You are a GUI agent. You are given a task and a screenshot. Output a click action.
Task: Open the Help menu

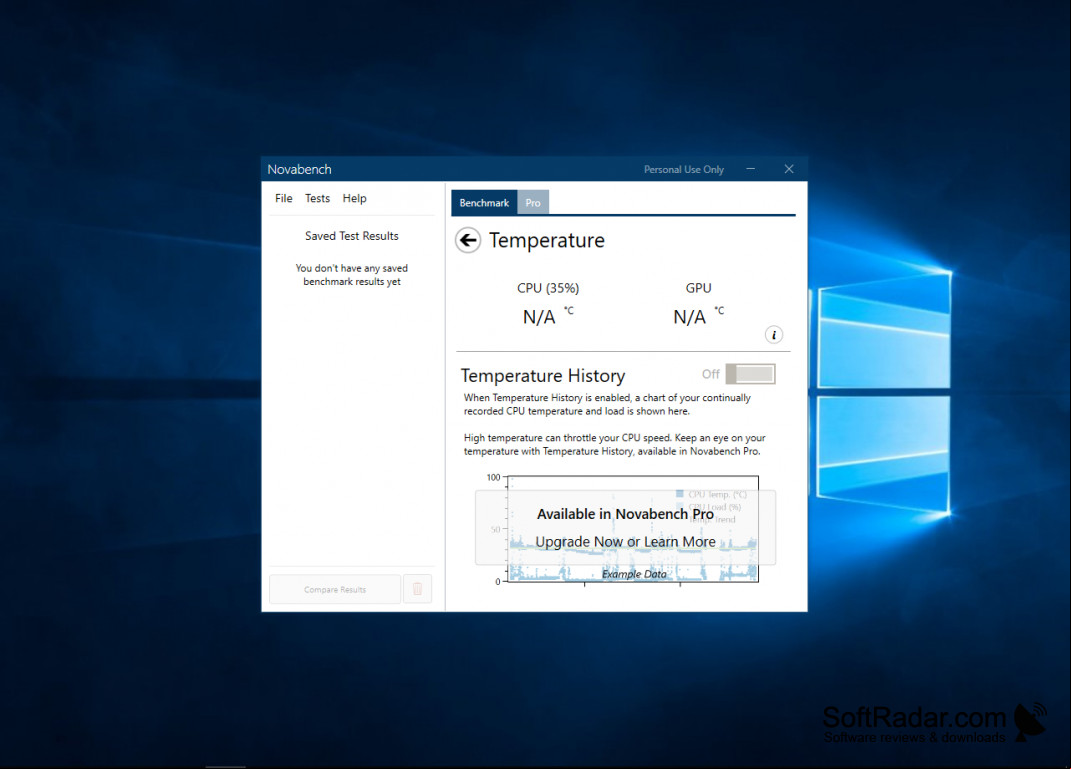coord(354,198)
